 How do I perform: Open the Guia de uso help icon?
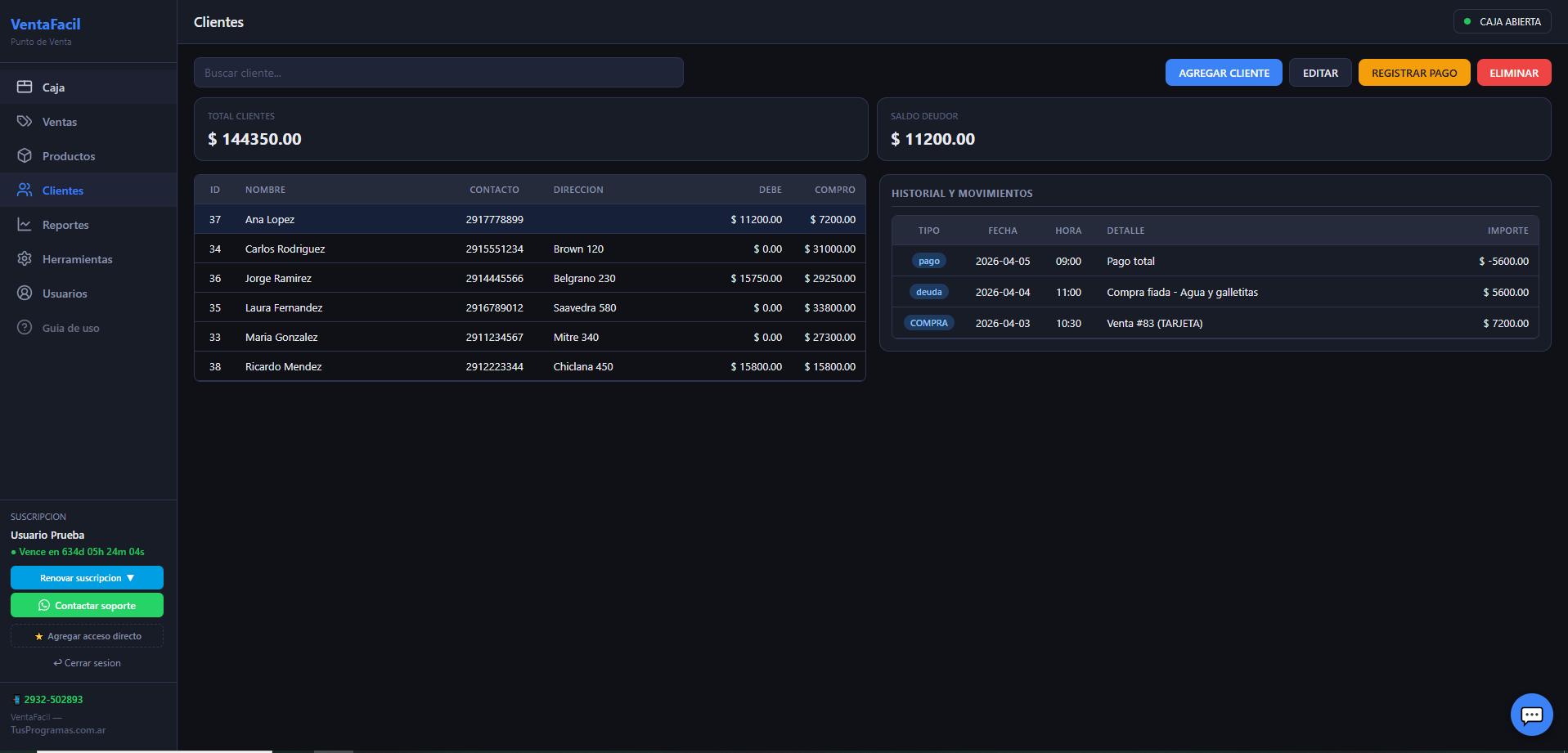pos(25,327)
